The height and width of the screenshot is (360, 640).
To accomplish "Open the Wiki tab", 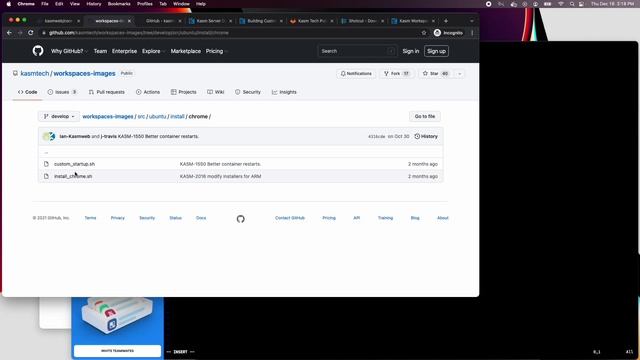I will [216, 92].
